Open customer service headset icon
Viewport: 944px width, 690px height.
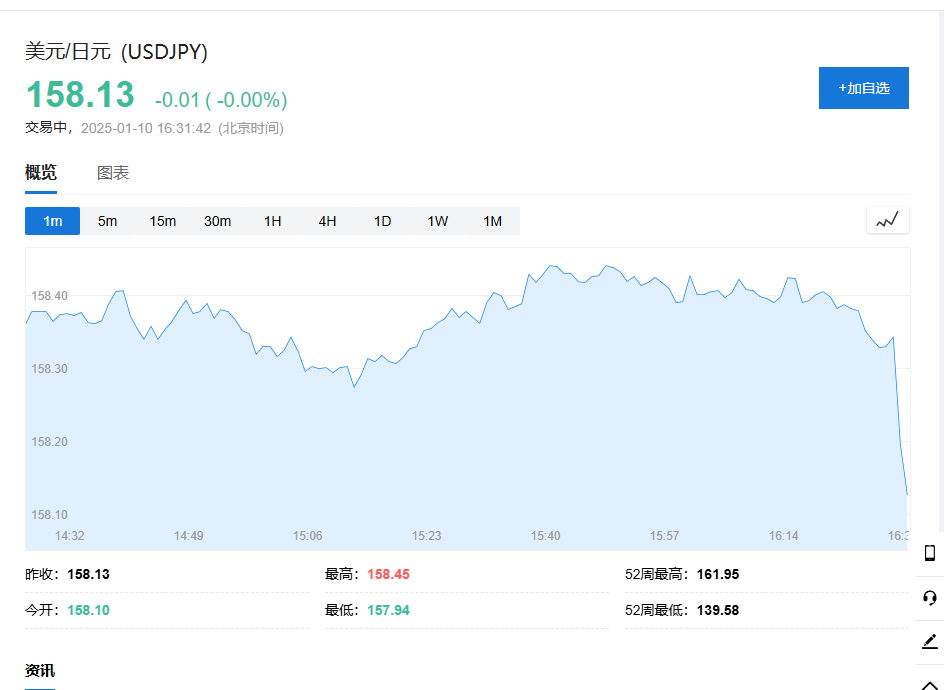point(929,597)
